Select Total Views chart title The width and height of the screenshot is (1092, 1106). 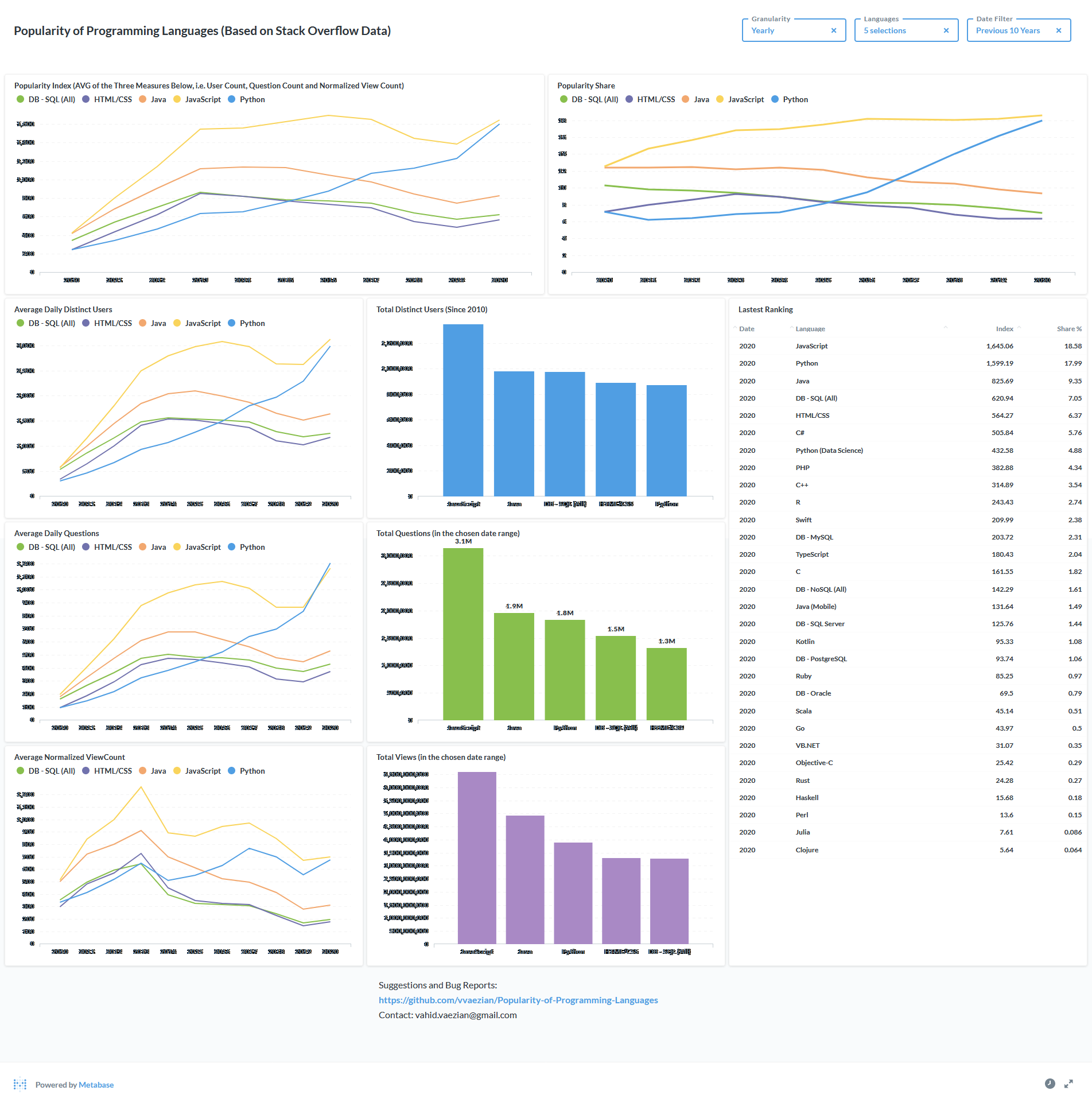click(x=441, y=757)
